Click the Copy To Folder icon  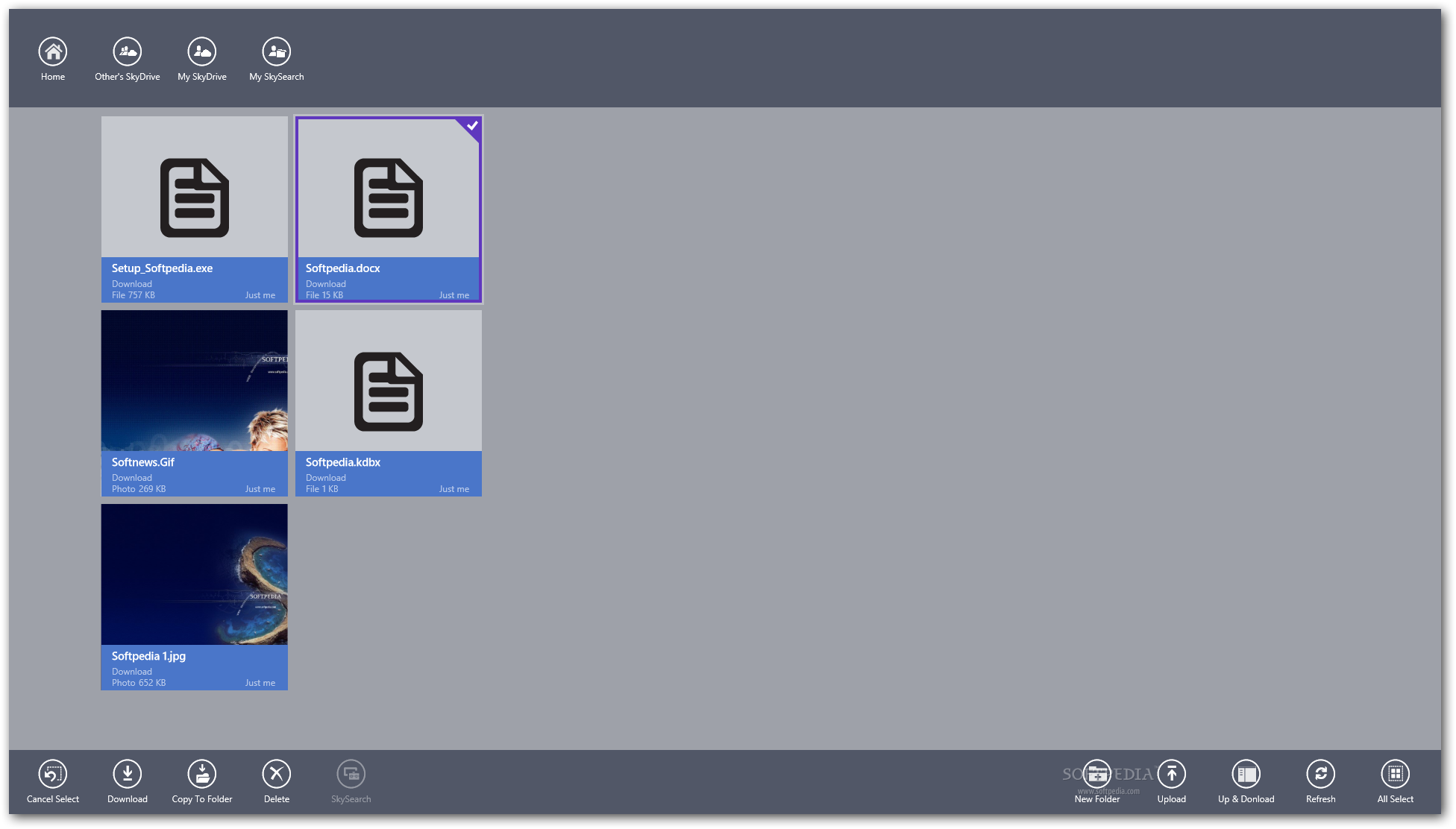pyautogui.click(x=202, y=774)
